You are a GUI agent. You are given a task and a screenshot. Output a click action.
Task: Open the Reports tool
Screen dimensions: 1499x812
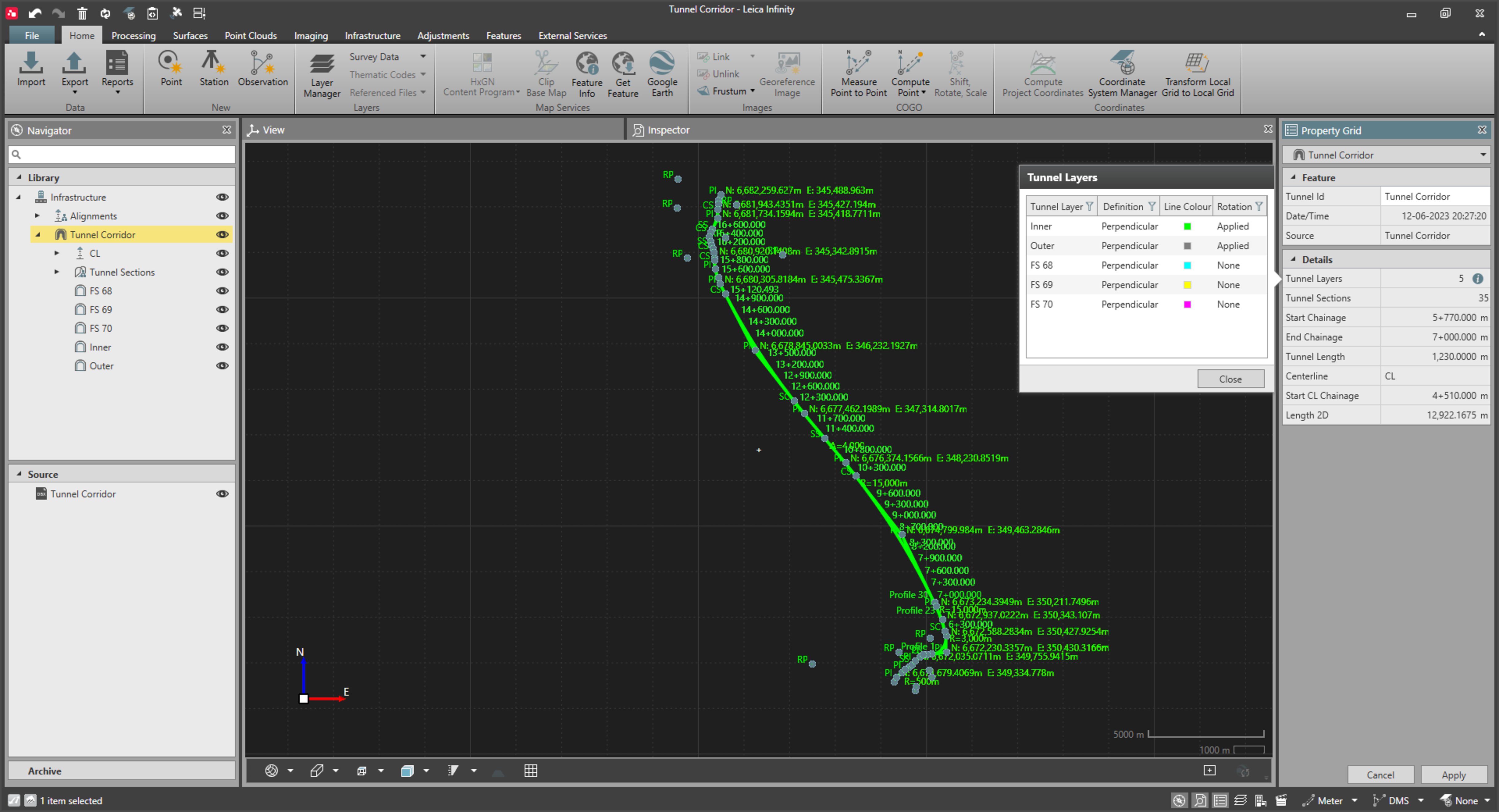pos(117,72)
